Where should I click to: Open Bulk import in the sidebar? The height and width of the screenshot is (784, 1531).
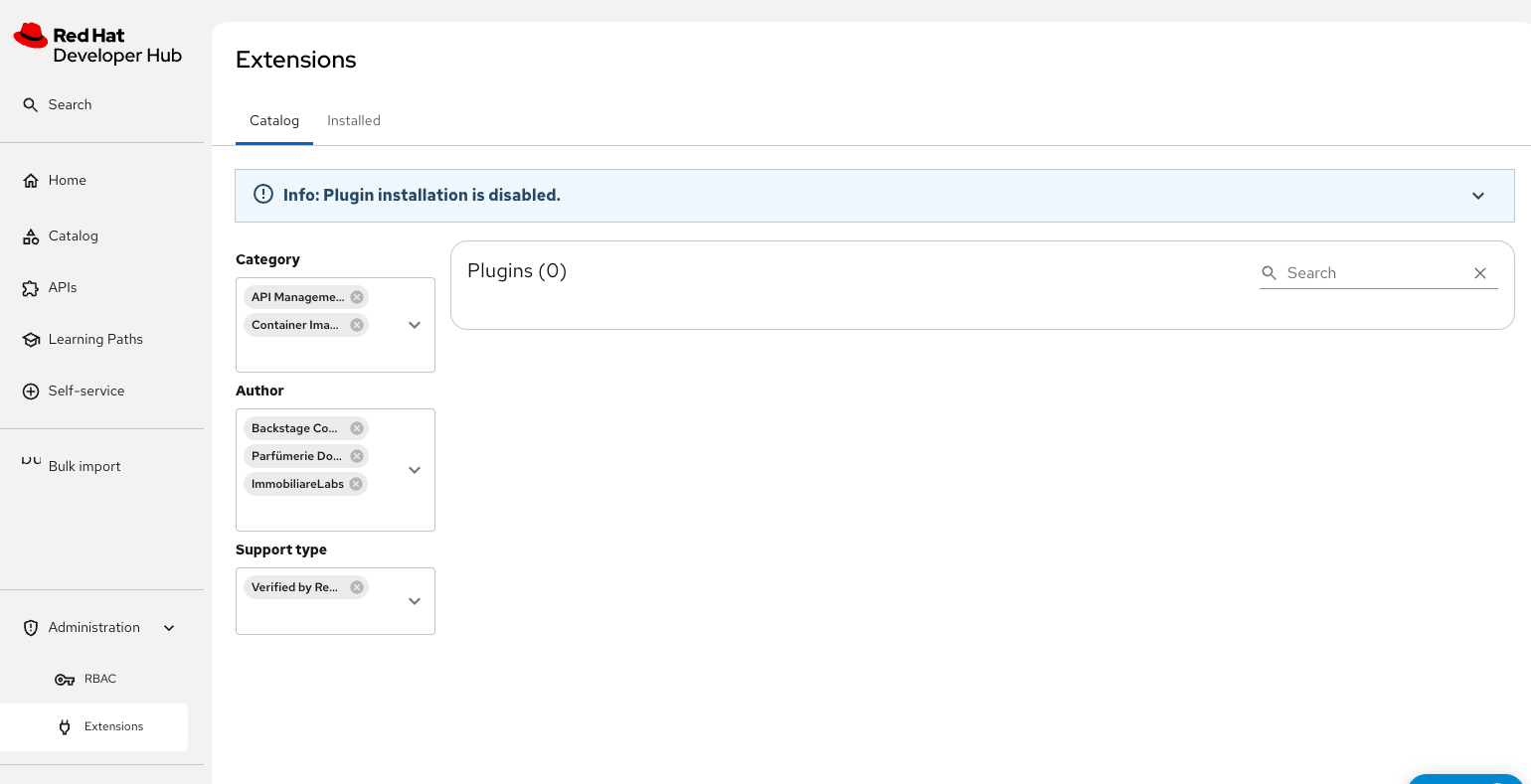85,466
